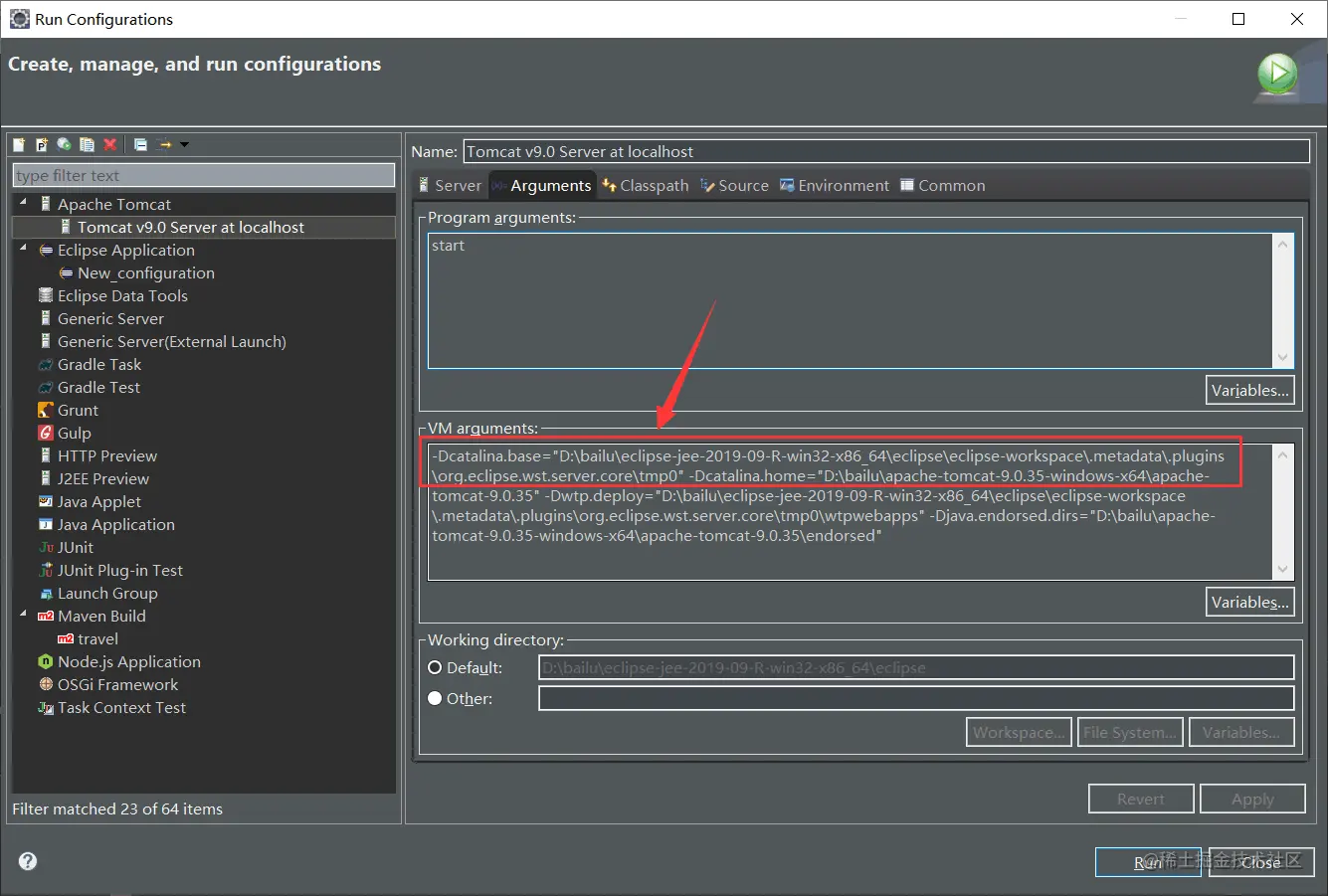This screenshot has height=896, width=1328.
Task: Click the Eclipse Application icon
Action: coord(46,250)
